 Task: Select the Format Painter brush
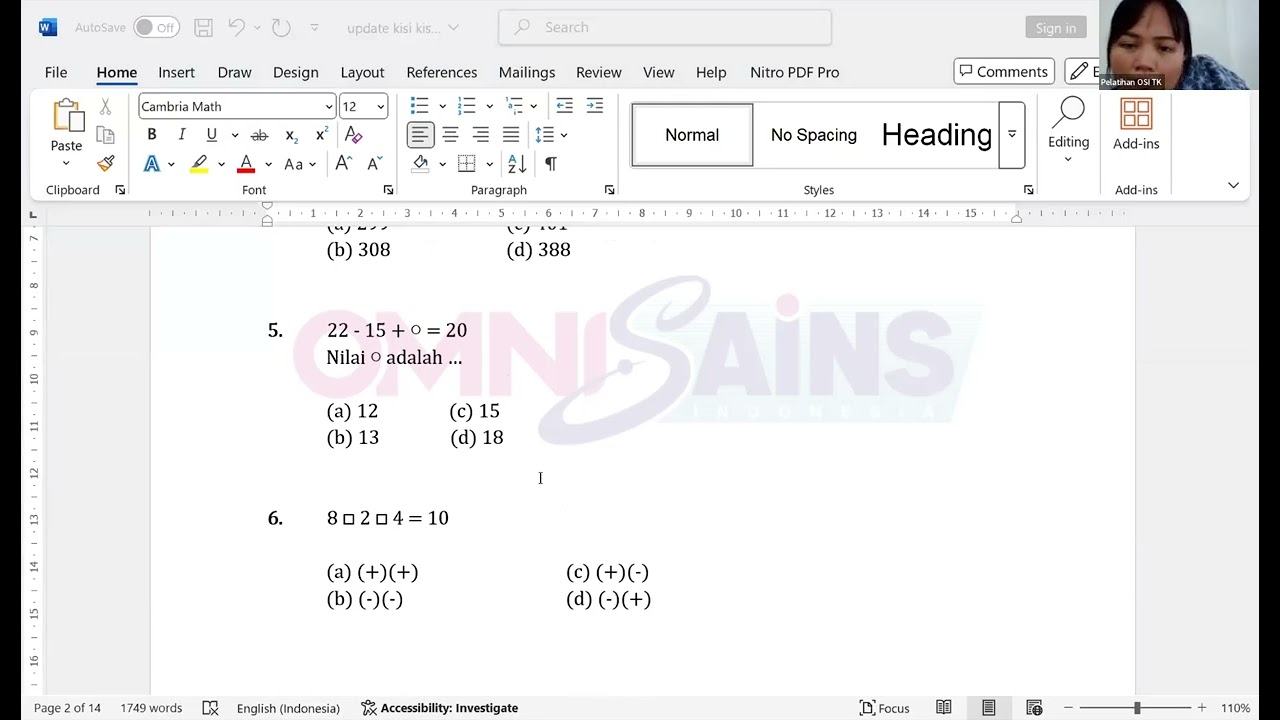pos(106,163)
